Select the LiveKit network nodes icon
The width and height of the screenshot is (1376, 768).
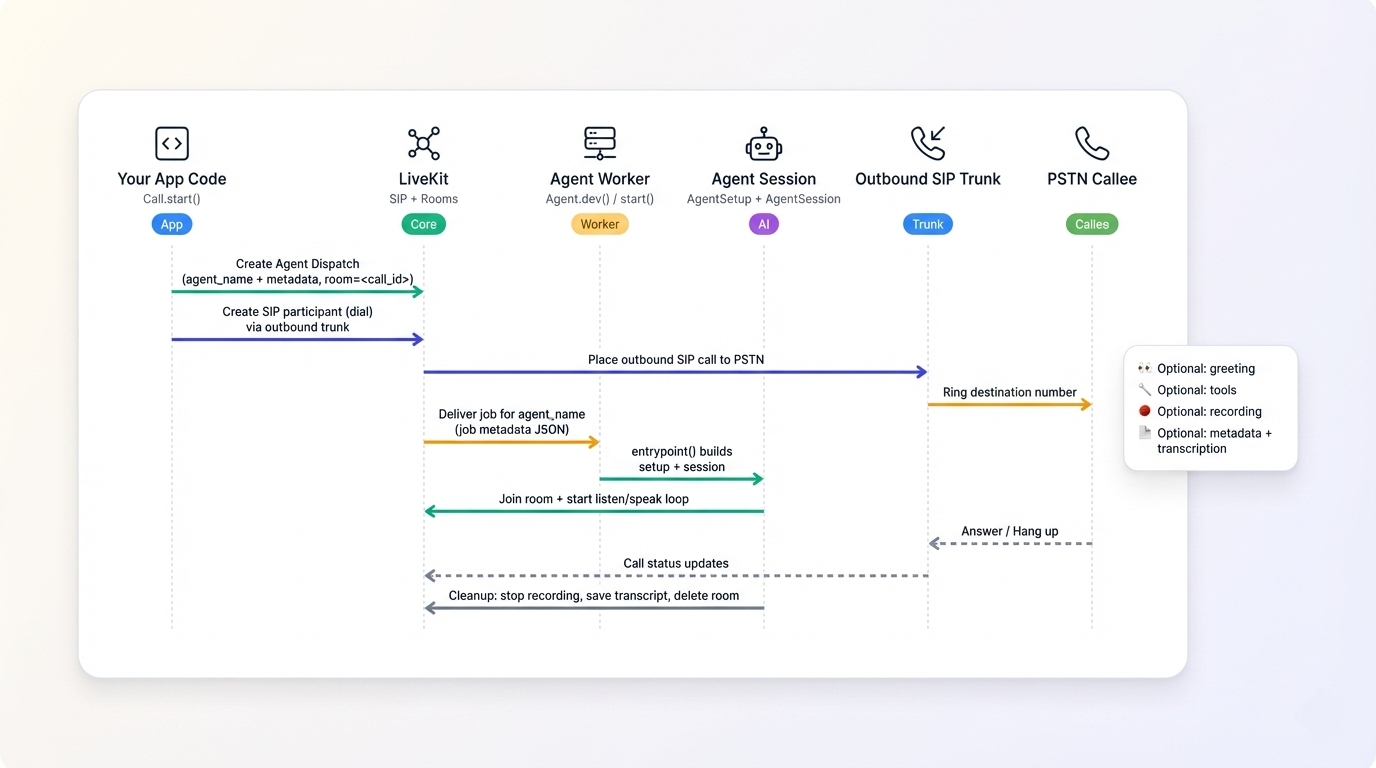(x=423, y=144)
